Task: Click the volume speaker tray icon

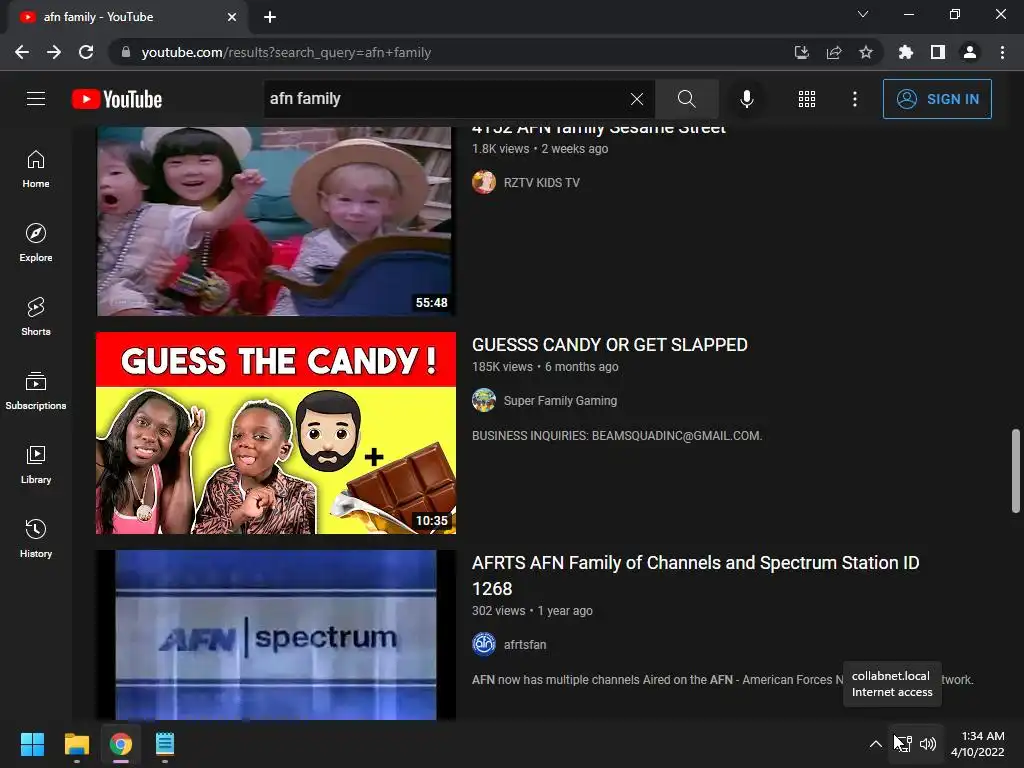Action: 928,744
